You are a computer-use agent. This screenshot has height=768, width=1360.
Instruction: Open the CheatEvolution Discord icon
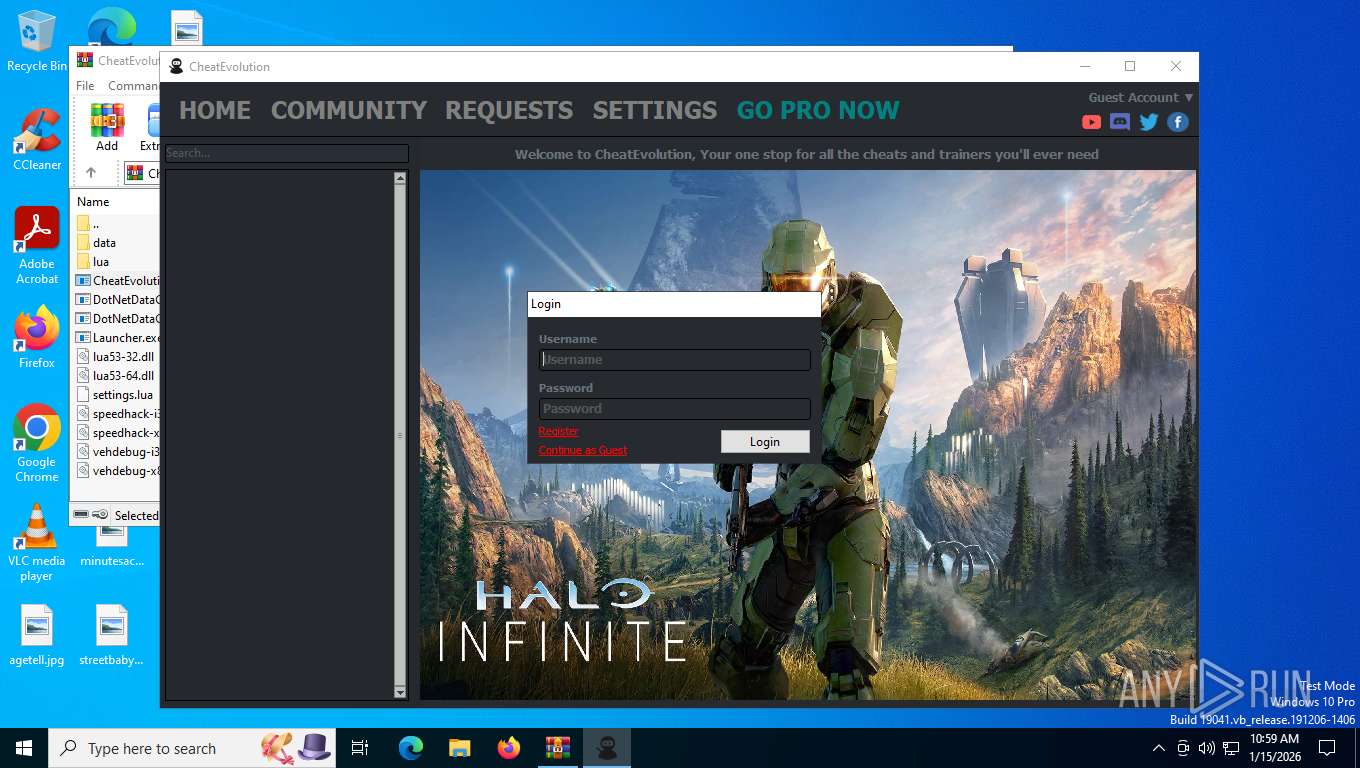click(x=1120, y=122)
